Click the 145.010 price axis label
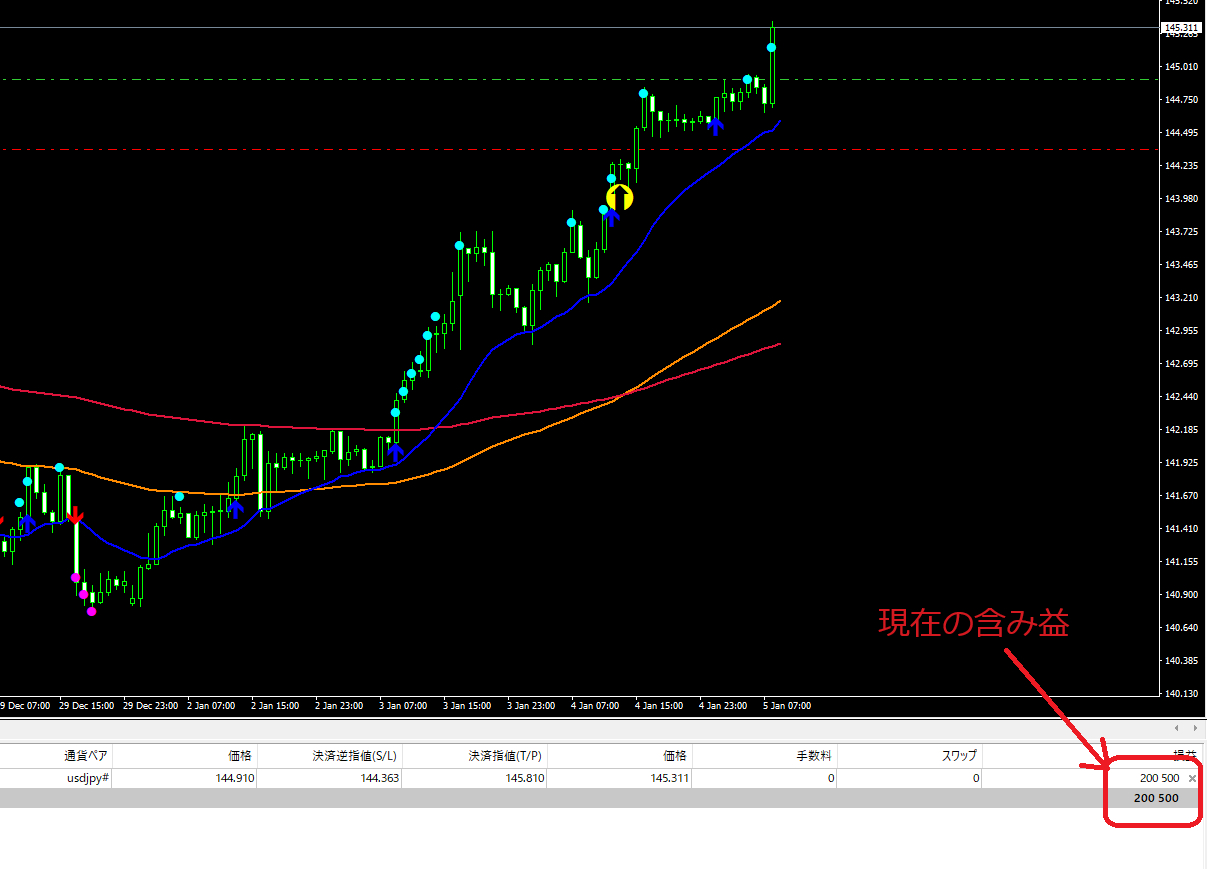Viewport: 1207px width, 869px height. (1182, 67)
